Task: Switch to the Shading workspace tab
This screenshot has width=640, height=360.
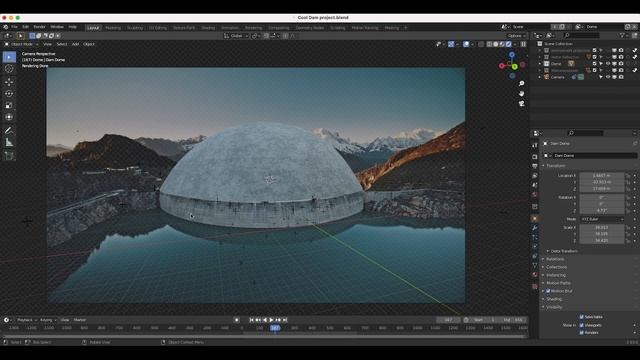Action: click(x=208, y=28)
